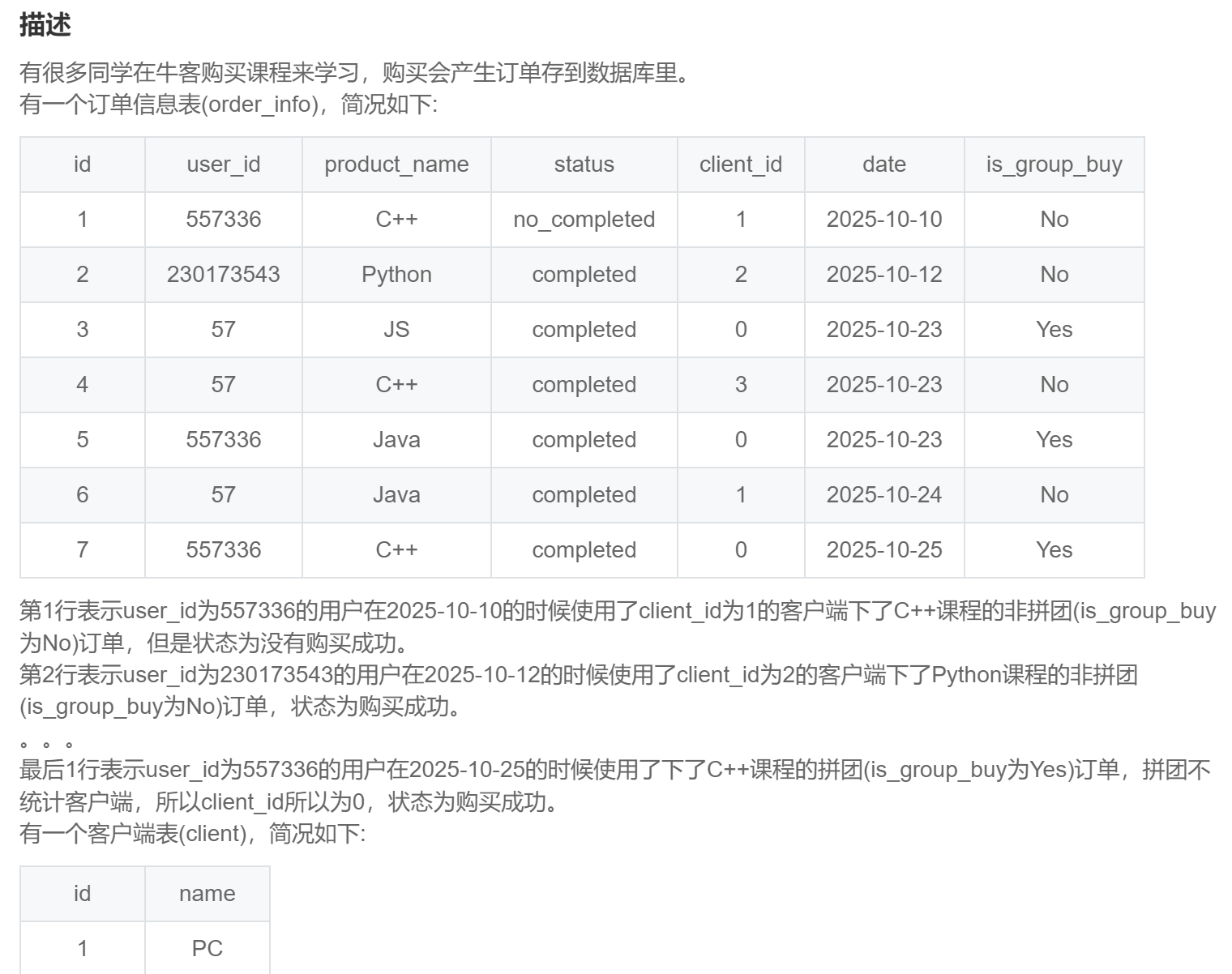1232x974 pixels.
Task: Click client_id value 3 in order row 4
Action: tap(741, 385)
